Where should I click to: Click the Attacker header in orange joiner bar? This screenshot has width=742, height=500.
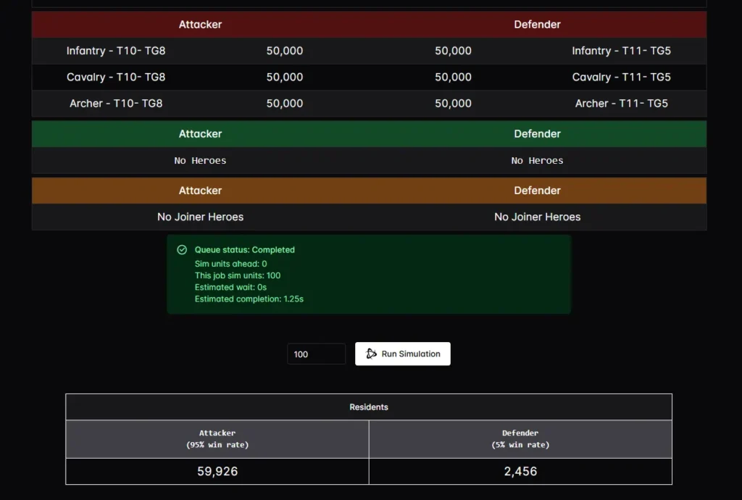(200, 190)
